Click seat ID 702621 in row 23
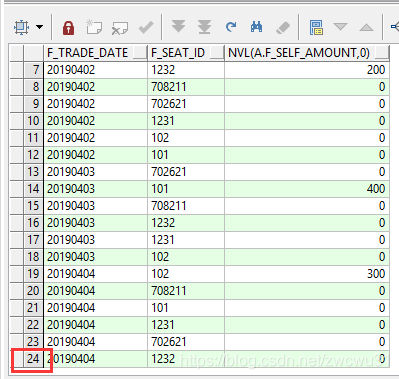This screenshot has height=379, width=399. (x=169, y=342)
